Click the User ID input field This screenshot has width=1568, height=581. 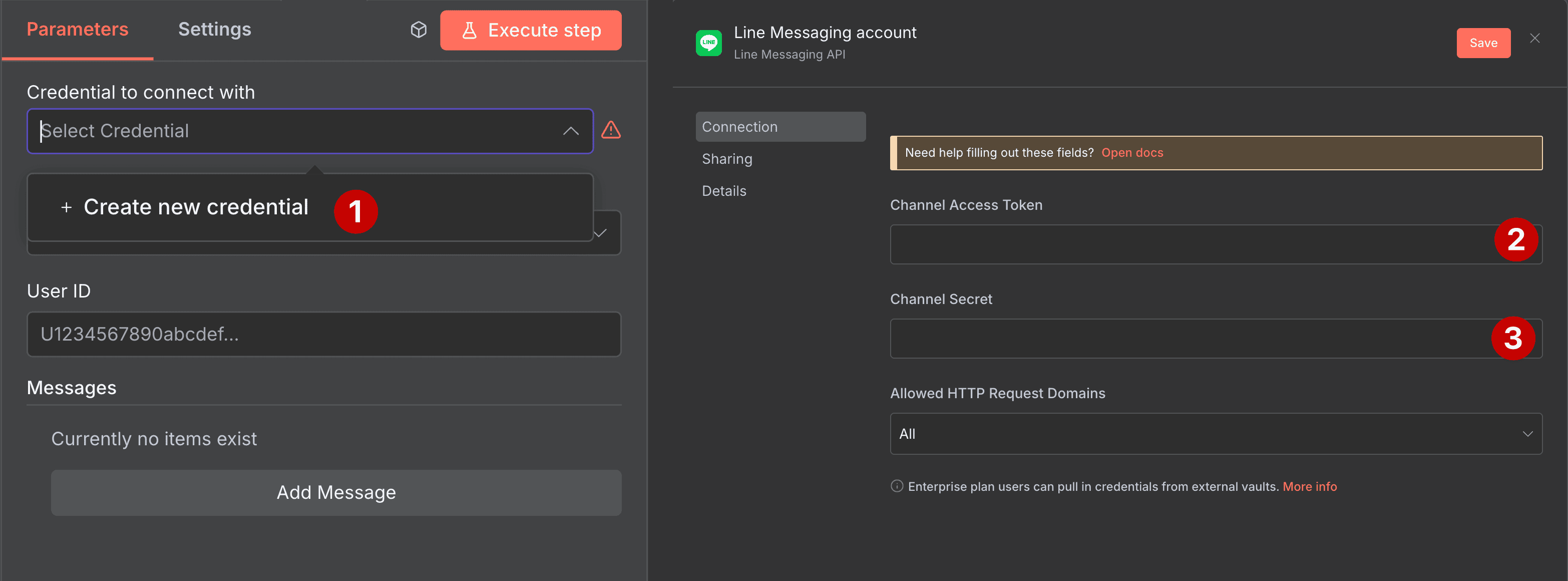click(x=323, y=335)
